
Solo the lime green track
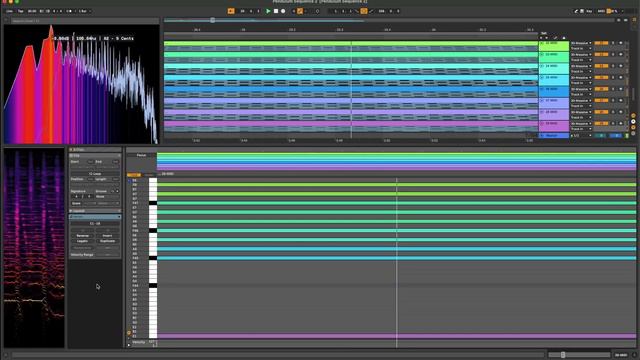coord(613,43)
